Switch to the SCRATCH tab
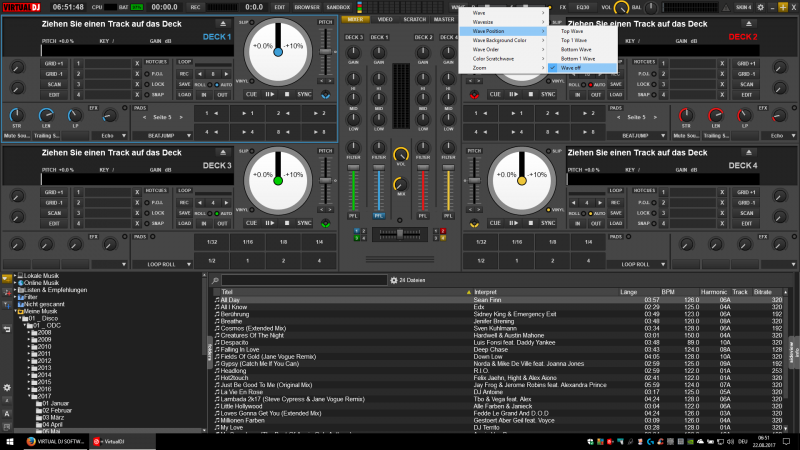This screenshot has width=800, height=450. 414,19
